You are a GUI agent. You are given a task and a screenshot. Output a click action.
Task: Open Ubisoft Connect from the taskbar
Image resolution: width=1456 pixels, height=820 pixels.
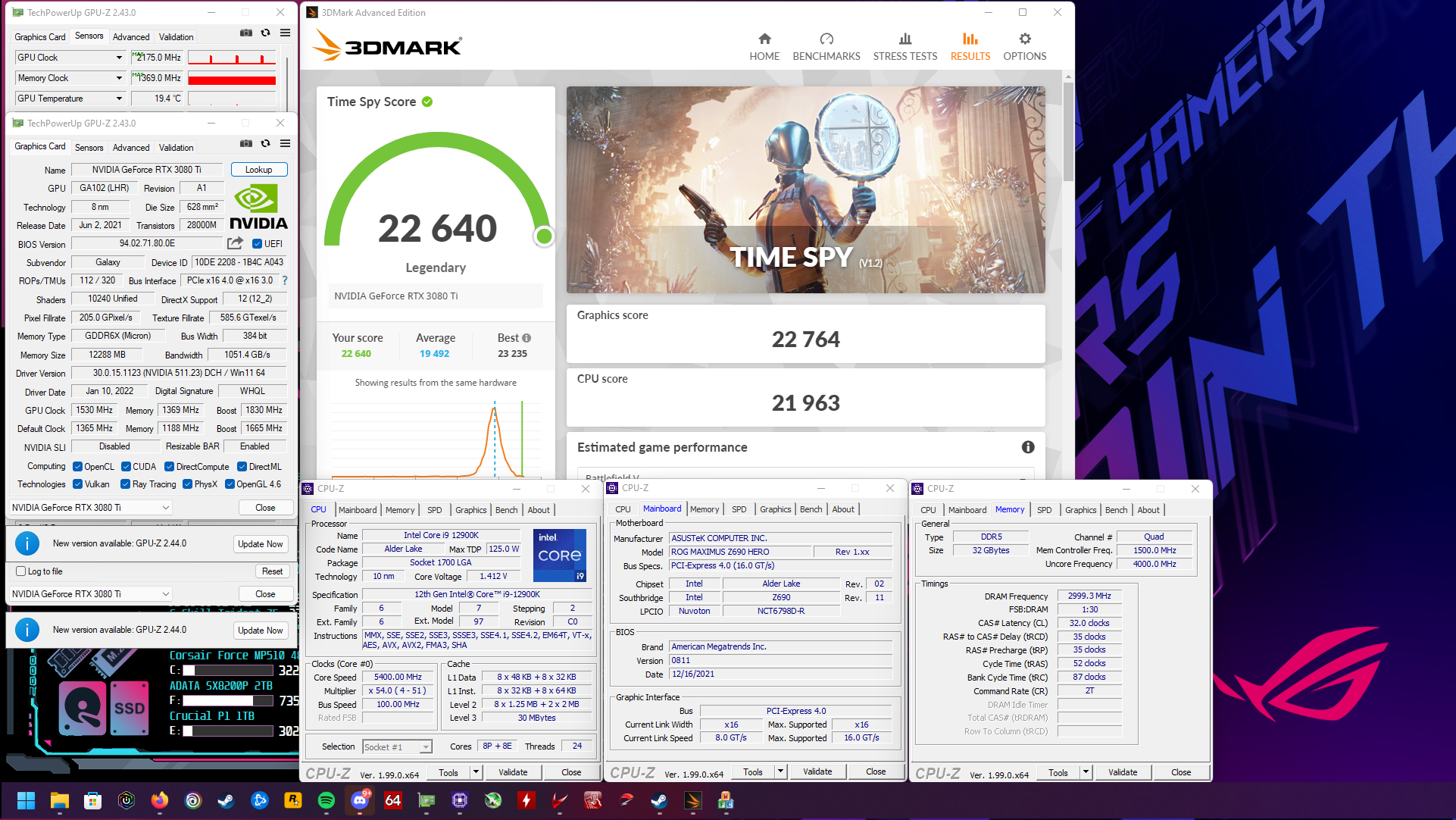pyautogui.click(x=192, y=800)
